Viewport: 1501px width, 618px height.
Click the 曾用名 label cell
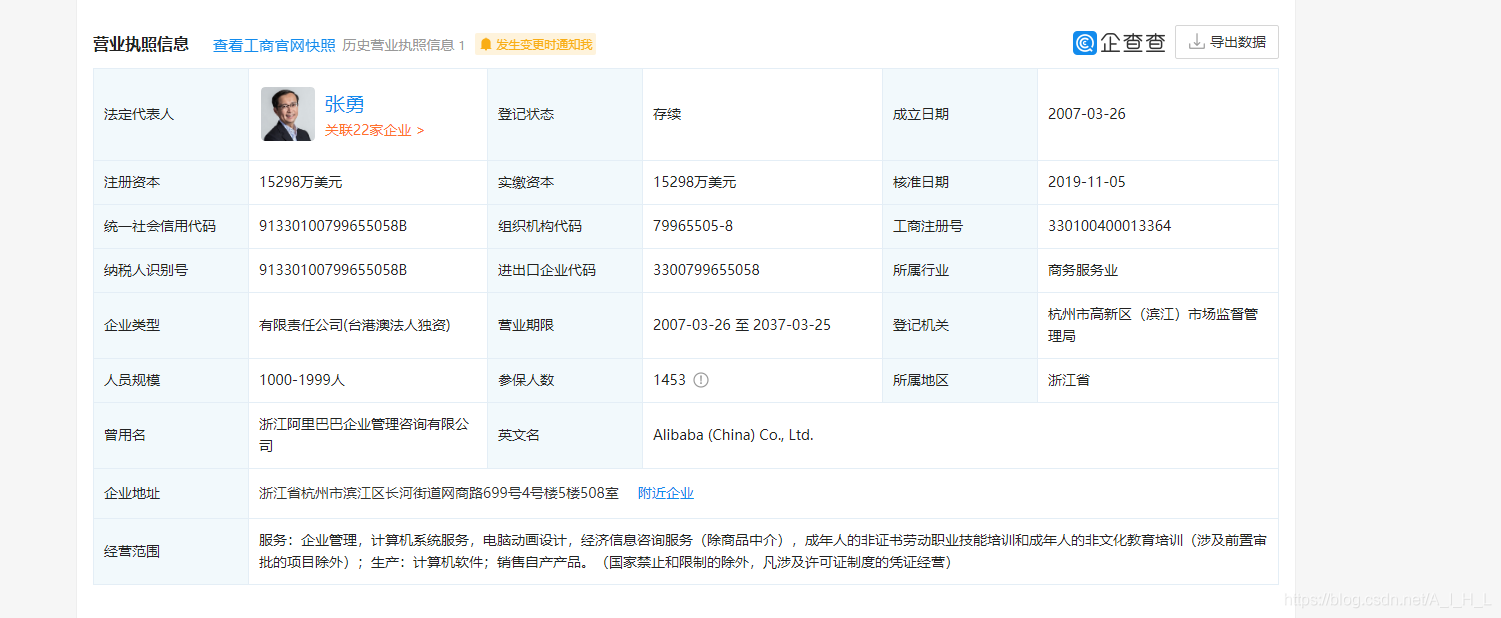(x=171, y=435)
